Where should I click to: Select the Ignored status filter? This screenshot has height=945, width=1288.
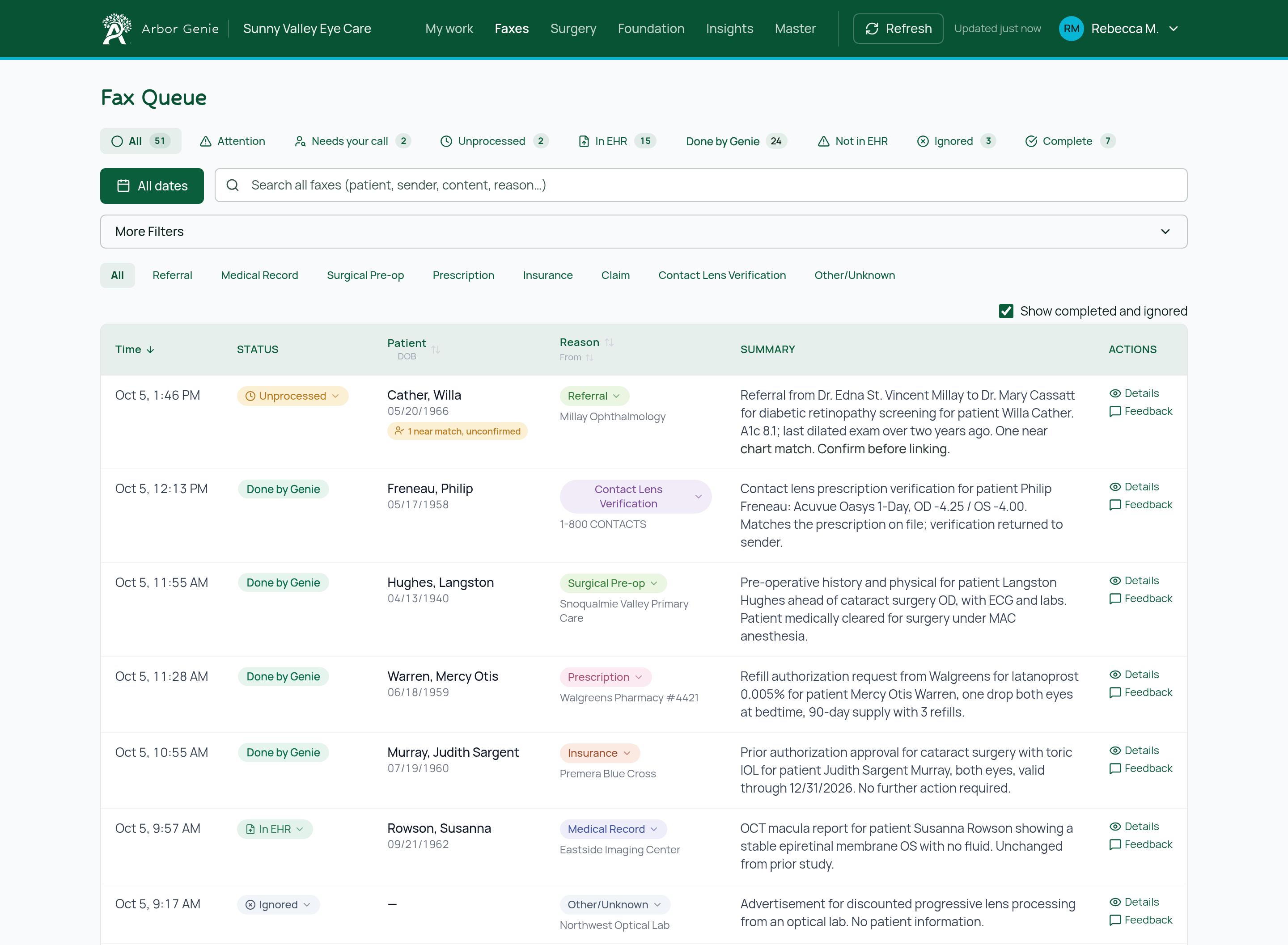pyautogui.click(x=956, y=141)
